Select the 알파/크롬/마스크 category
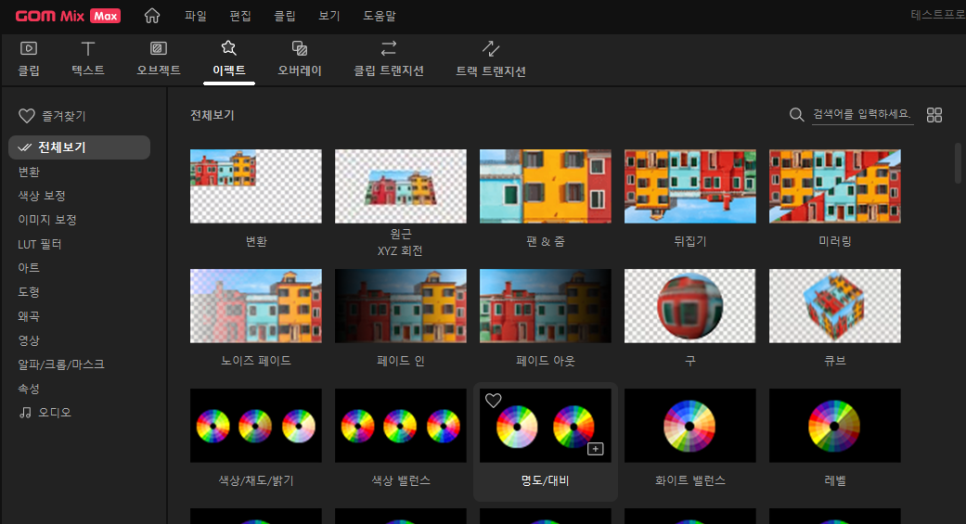 tap(61, 365)
